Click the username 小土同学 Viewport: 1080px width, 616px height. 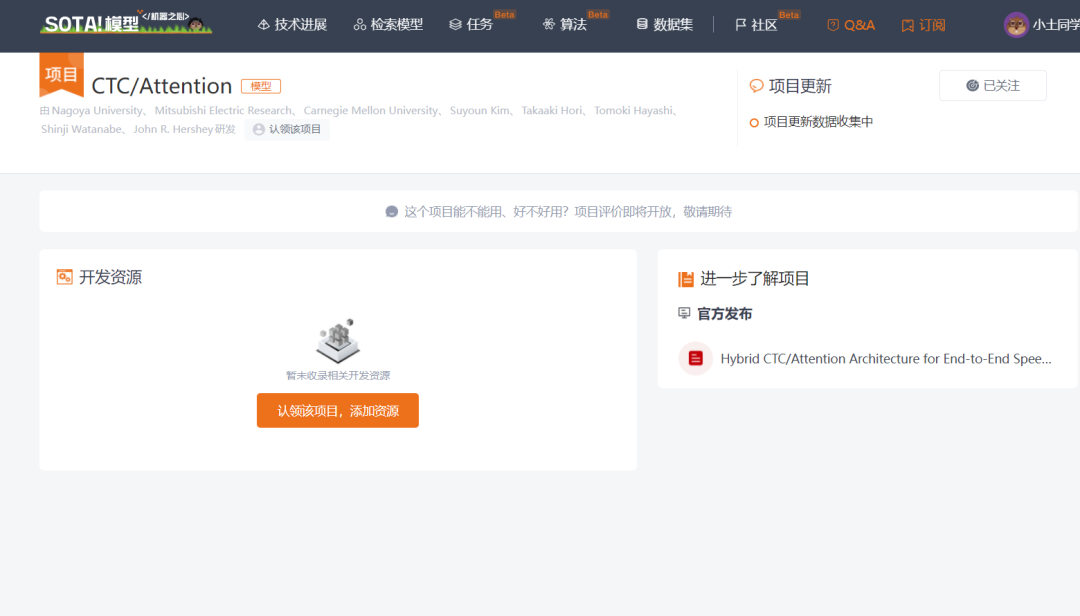[1056, 25]
